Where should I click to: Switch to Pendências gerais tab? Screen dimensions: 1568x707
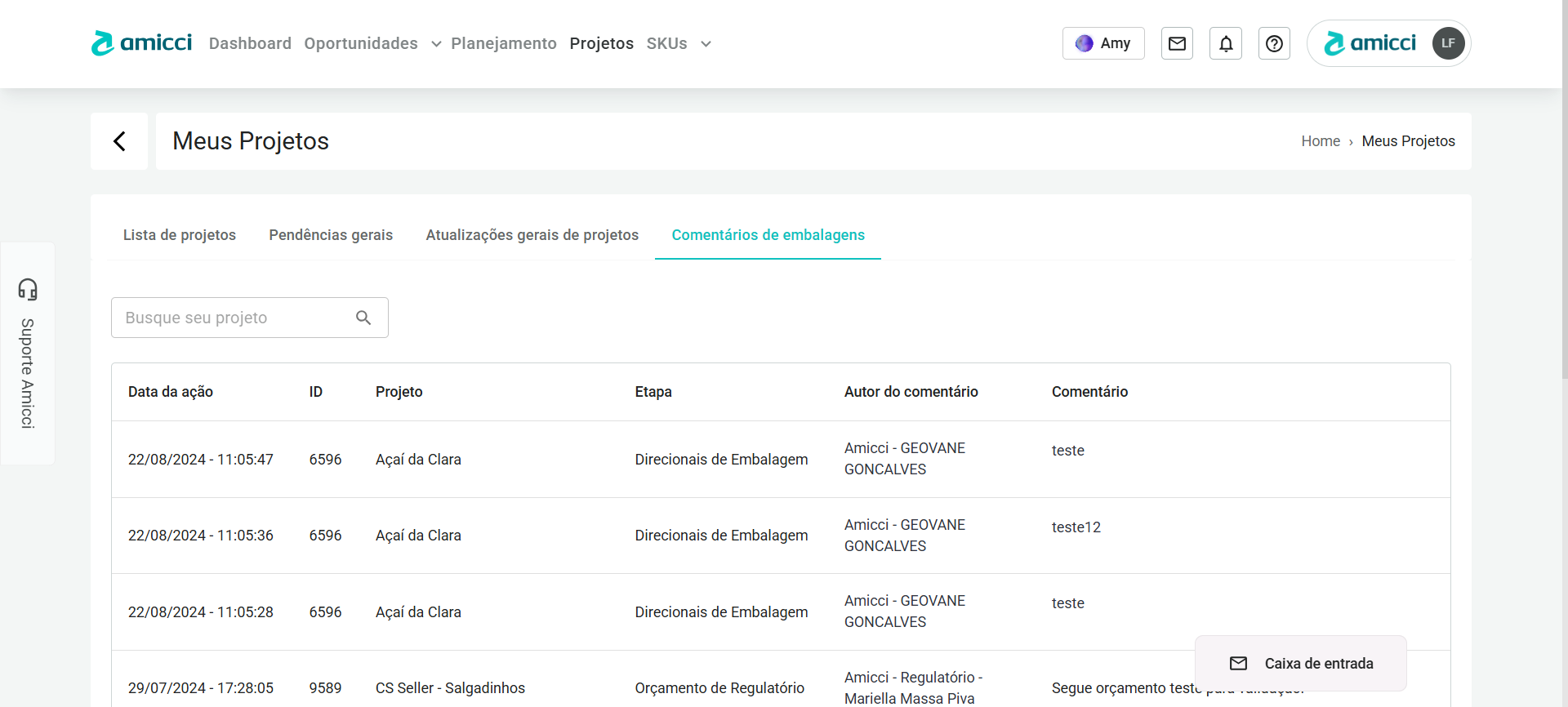tap(331, 235)
